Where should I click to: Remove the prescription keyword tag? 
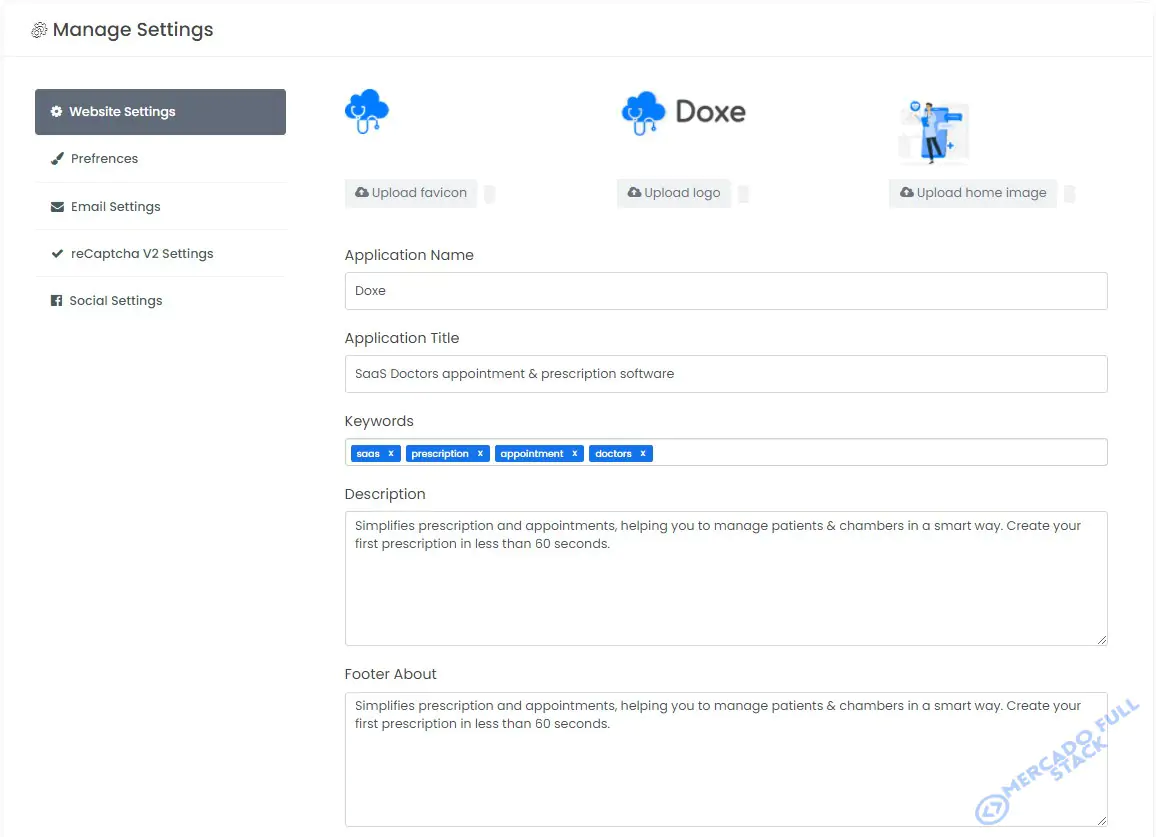(480, 454)
